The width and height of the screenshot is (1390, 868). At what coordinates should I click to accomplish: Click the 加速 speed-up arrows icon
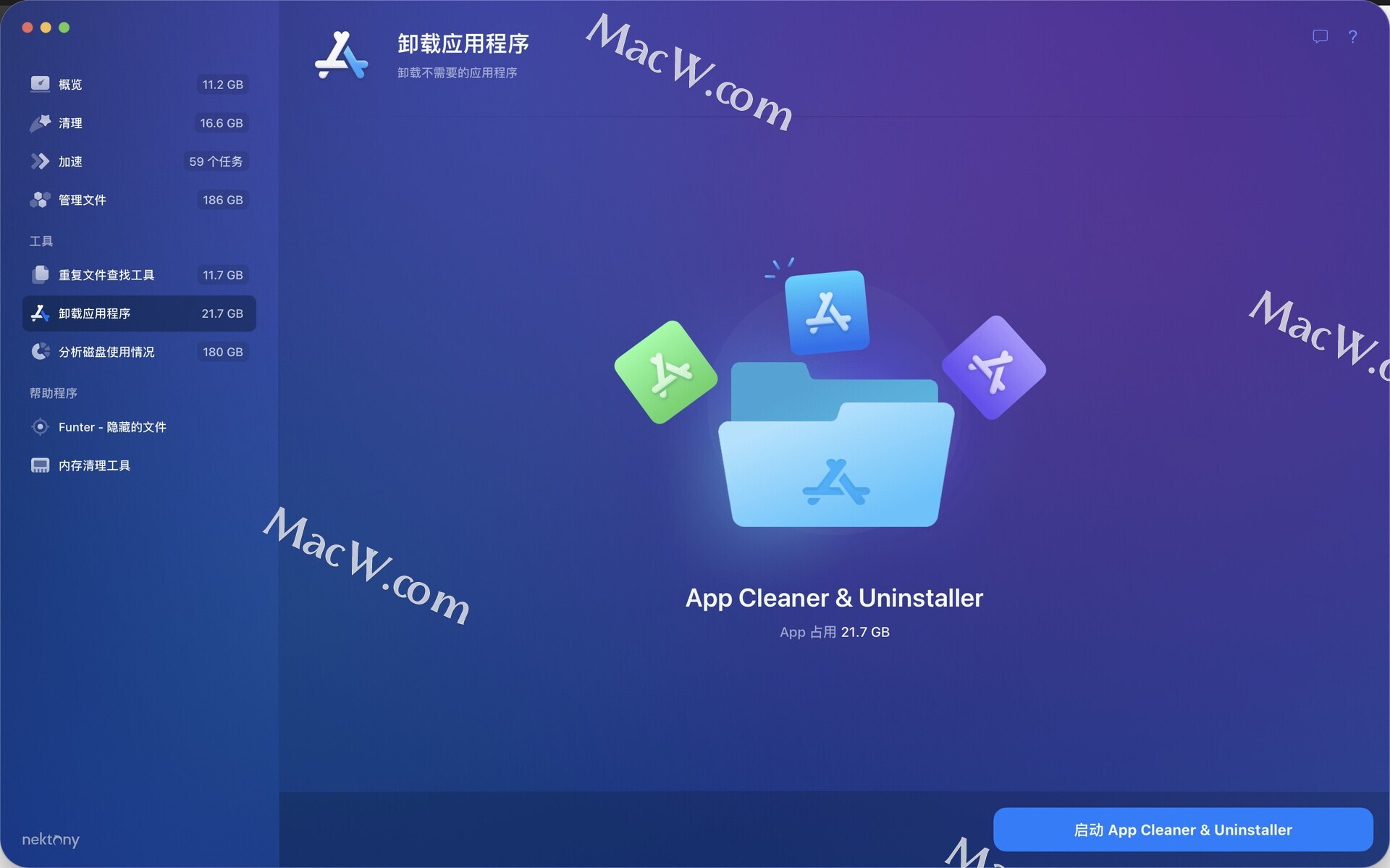(40, 161)
